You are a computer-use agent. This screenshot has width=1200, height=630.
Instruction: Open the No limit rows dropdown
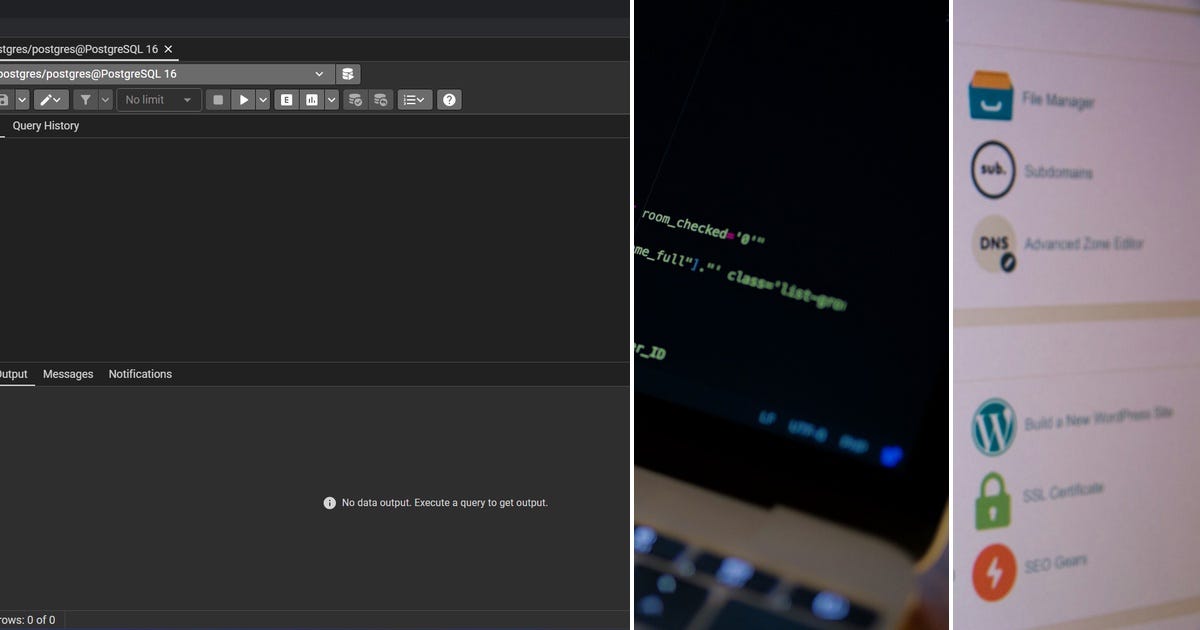click(158, 99)
